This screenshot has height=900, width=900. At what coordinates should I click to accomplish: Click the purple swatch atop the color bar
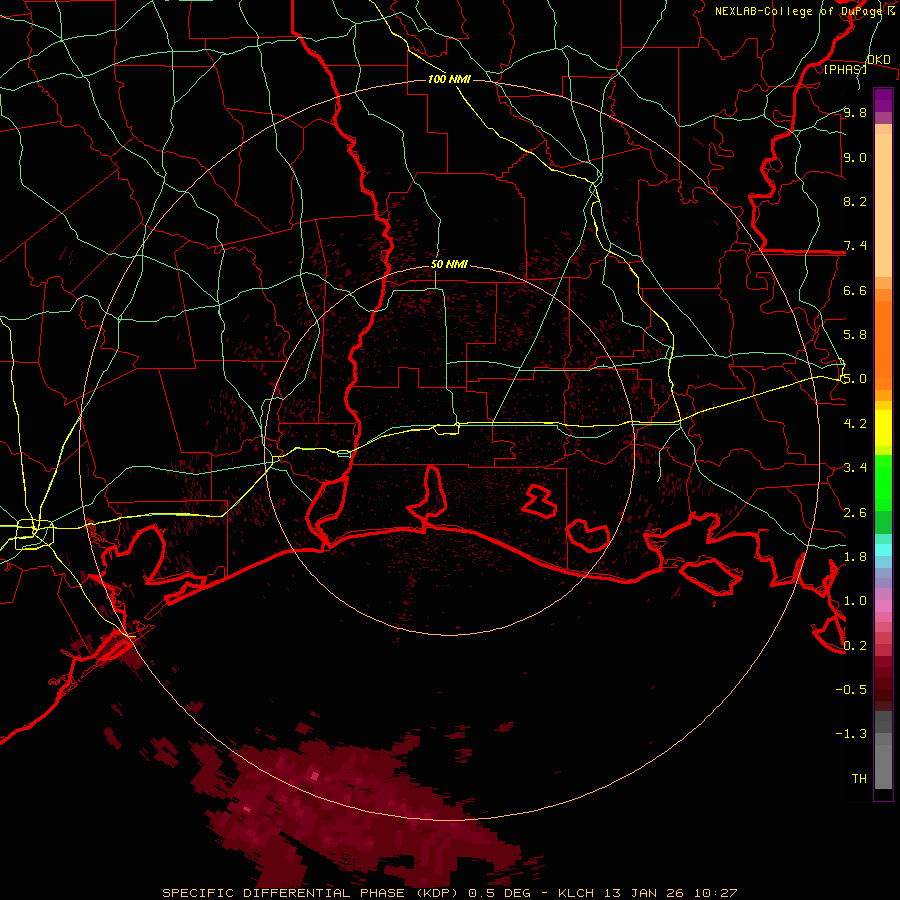click(x=883, y=100)
